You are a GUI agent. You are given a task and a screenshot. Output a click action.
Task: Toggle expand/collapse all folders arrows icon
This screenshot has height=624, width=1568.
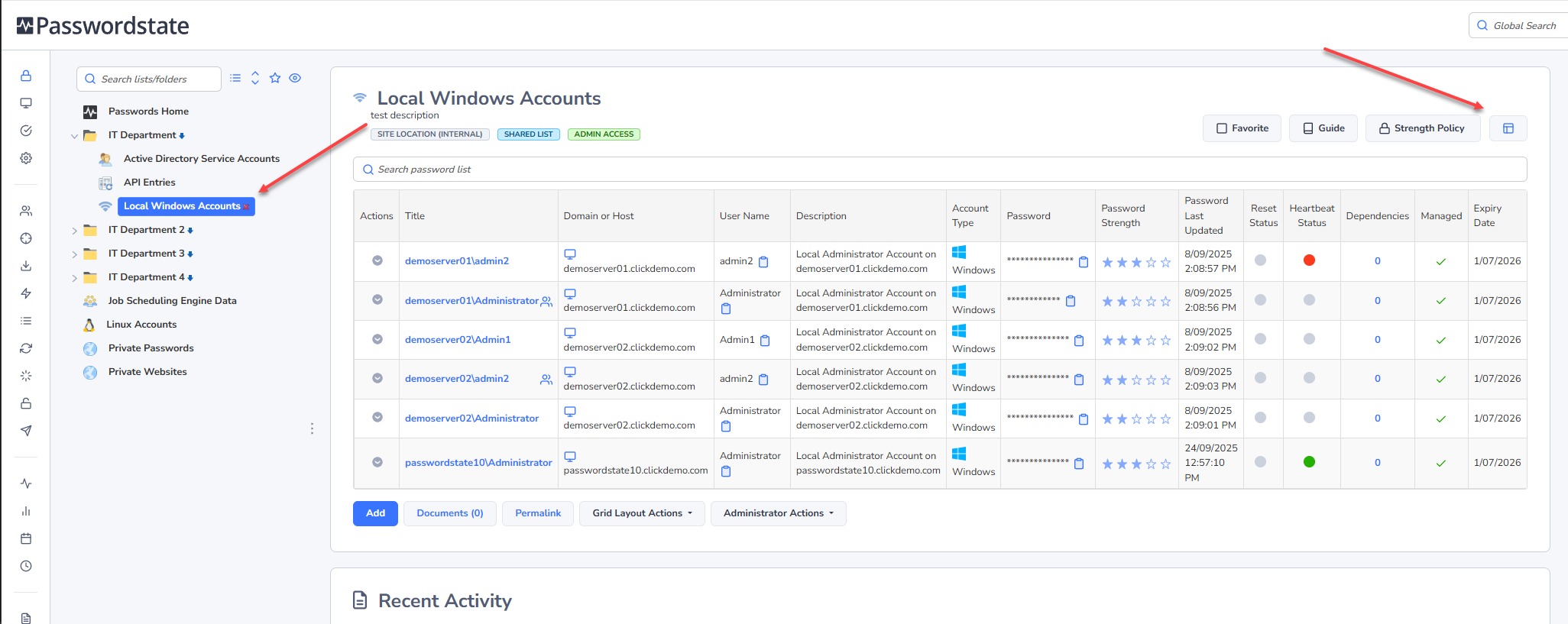pyautogui.click(x=255, y=78)
